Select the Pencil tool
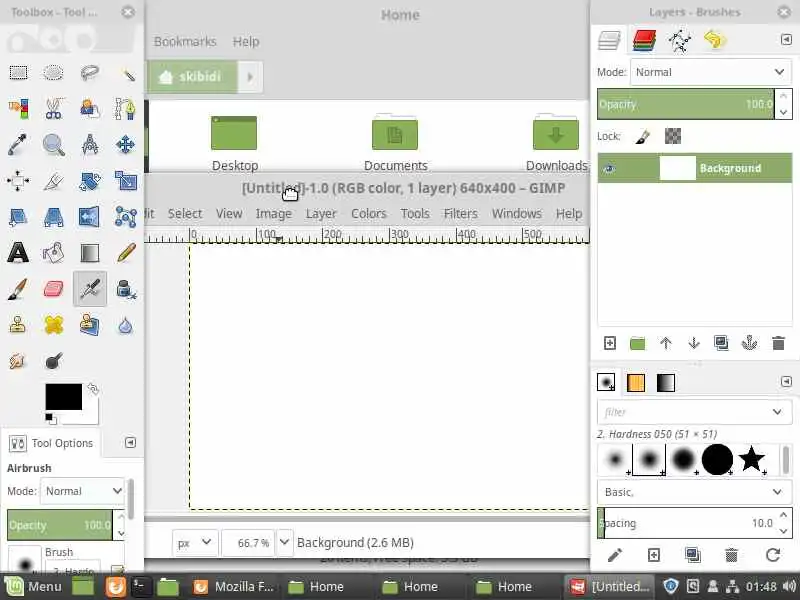This screenshot has width=800, height=600. (126, 253)
